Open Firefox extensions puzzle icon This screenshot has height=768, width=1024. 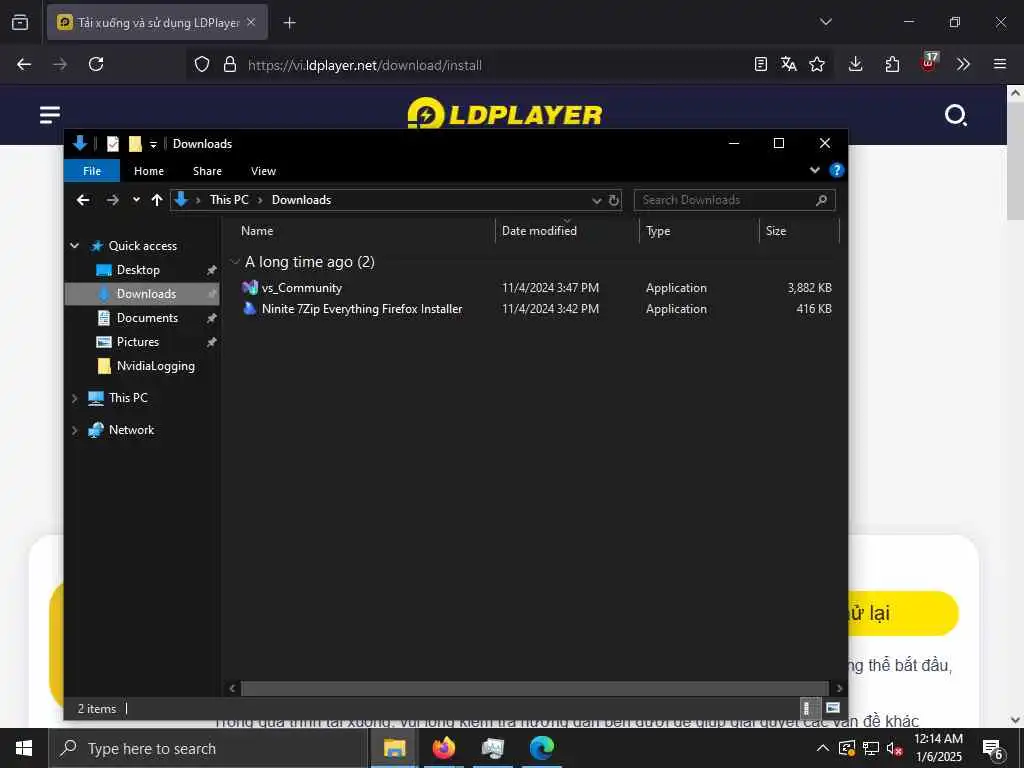(892, 64)
